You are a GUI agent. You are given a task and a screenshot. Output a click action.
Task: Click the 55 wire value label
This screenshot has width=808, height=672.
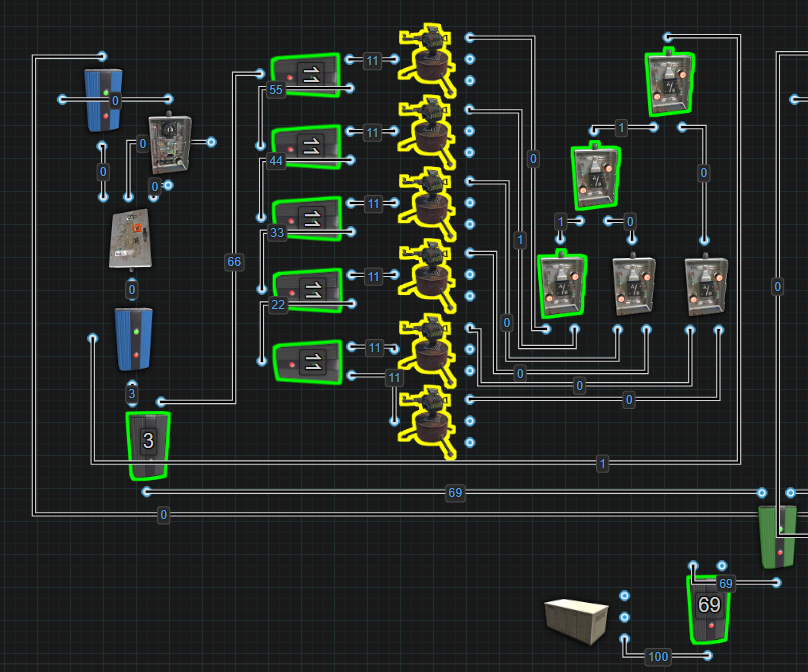point(276,90)
